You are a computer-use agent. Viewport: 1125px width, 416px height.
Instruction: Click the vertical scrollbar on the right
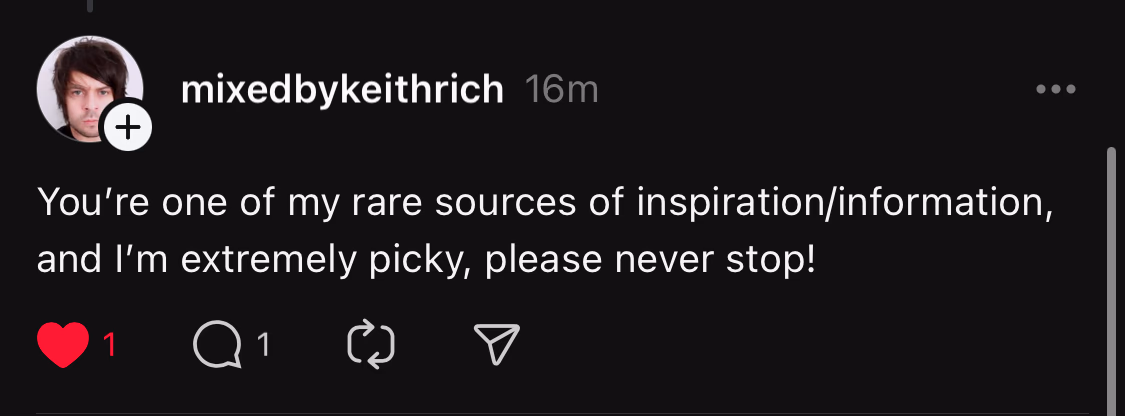(x=1112, y=280)
